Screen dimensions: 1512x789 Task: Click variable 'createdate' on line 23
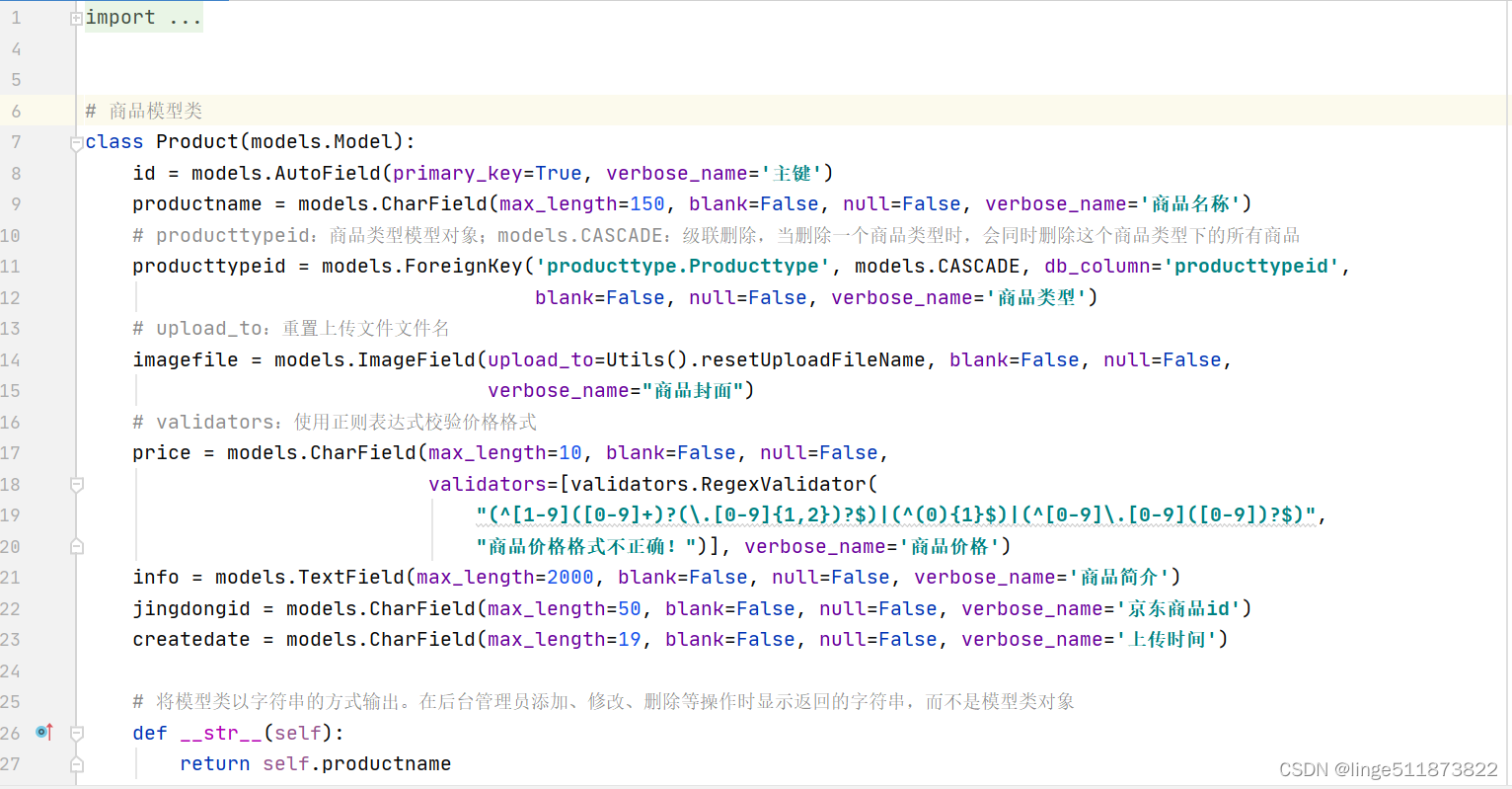tap(191, 639)
